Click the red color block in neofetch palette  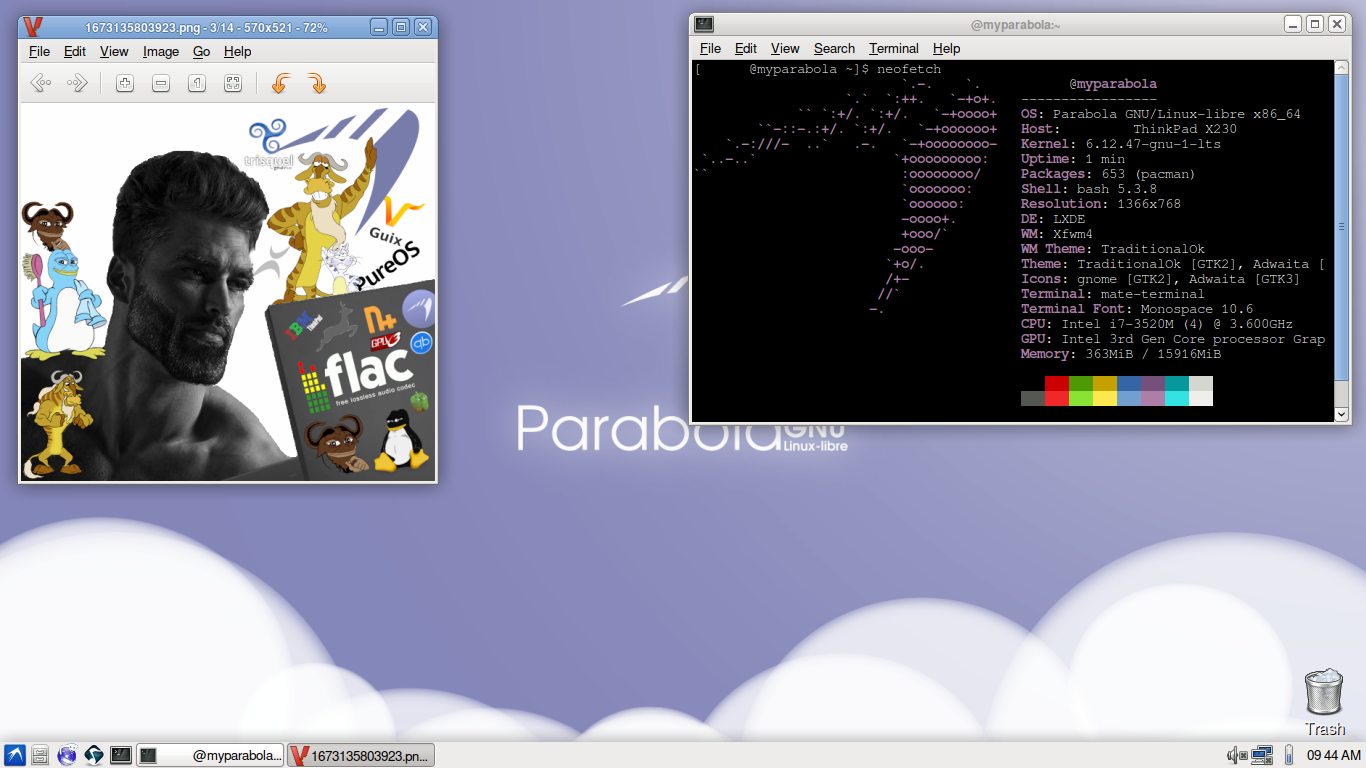click(1057, 383)
